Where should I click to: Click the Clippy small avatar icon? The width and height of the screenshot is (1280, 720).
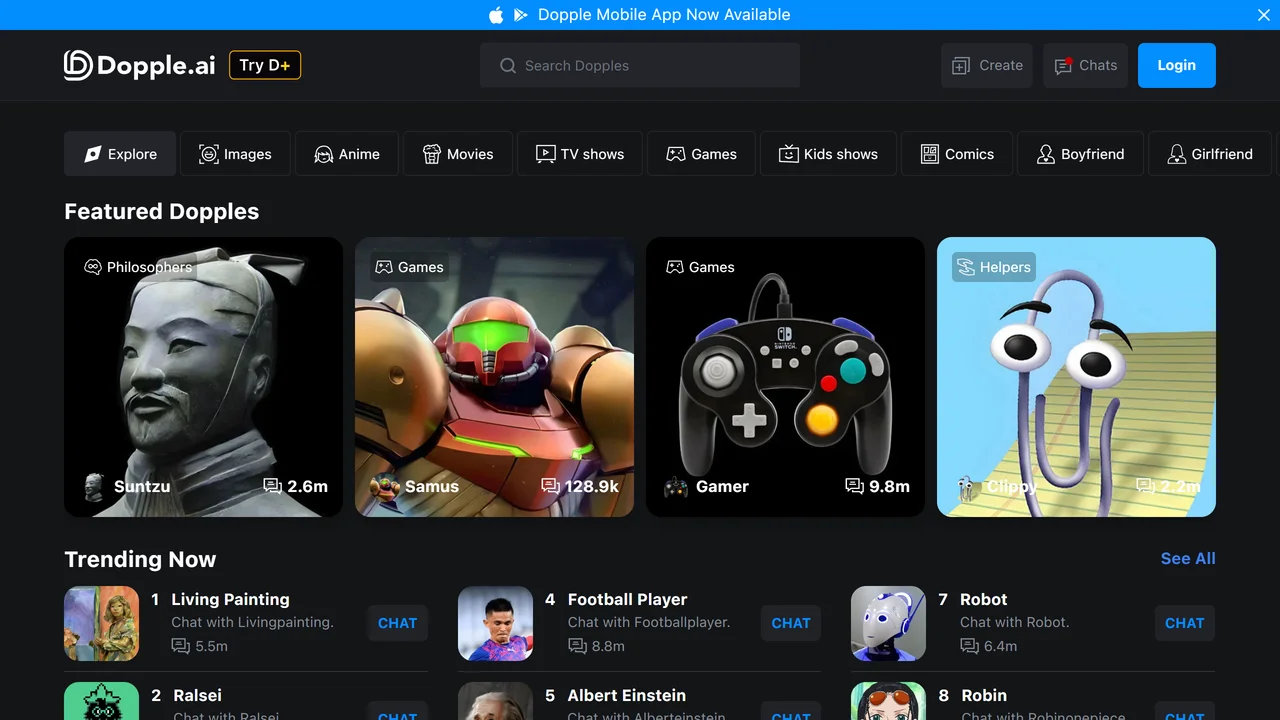click(x=967, y=487)
